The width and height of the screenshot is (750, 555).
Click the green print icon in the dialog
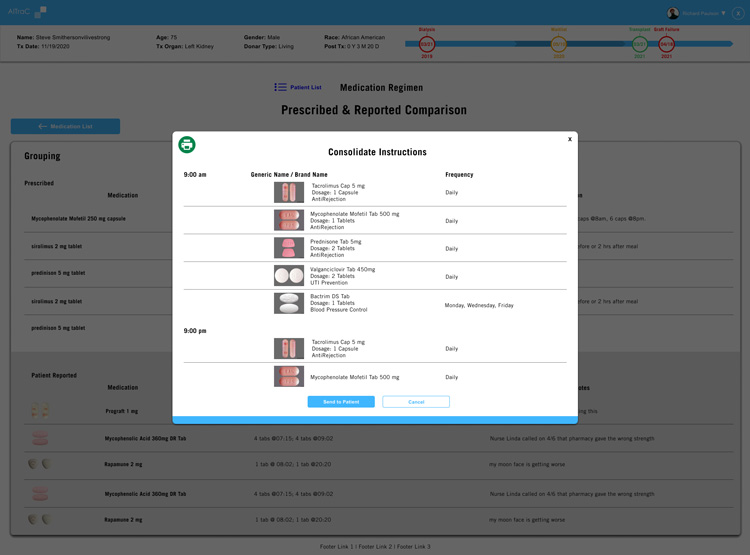(x=187, y=144)
